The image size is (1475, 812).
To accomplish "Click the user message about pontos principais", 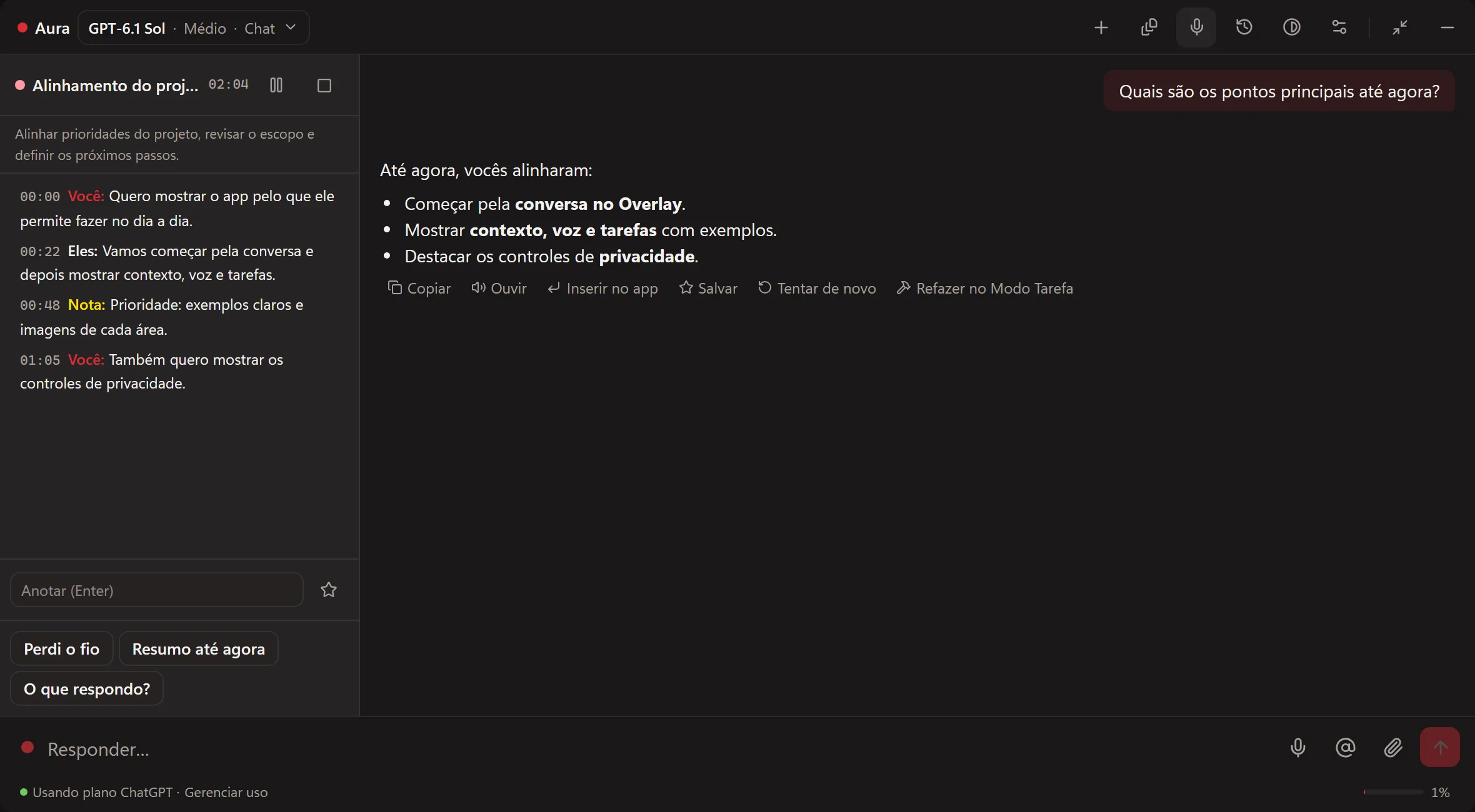I will 1279,91.
